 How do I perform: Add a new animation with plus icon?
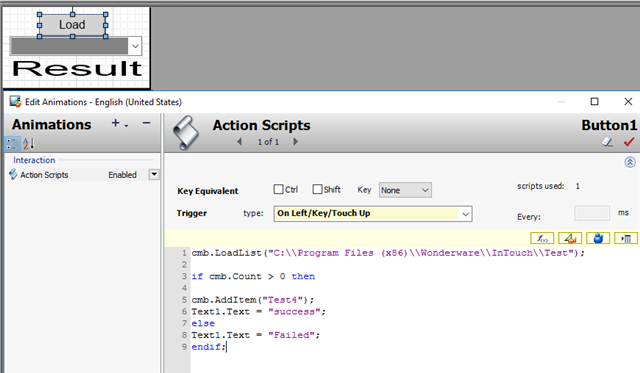click(116, 123)
